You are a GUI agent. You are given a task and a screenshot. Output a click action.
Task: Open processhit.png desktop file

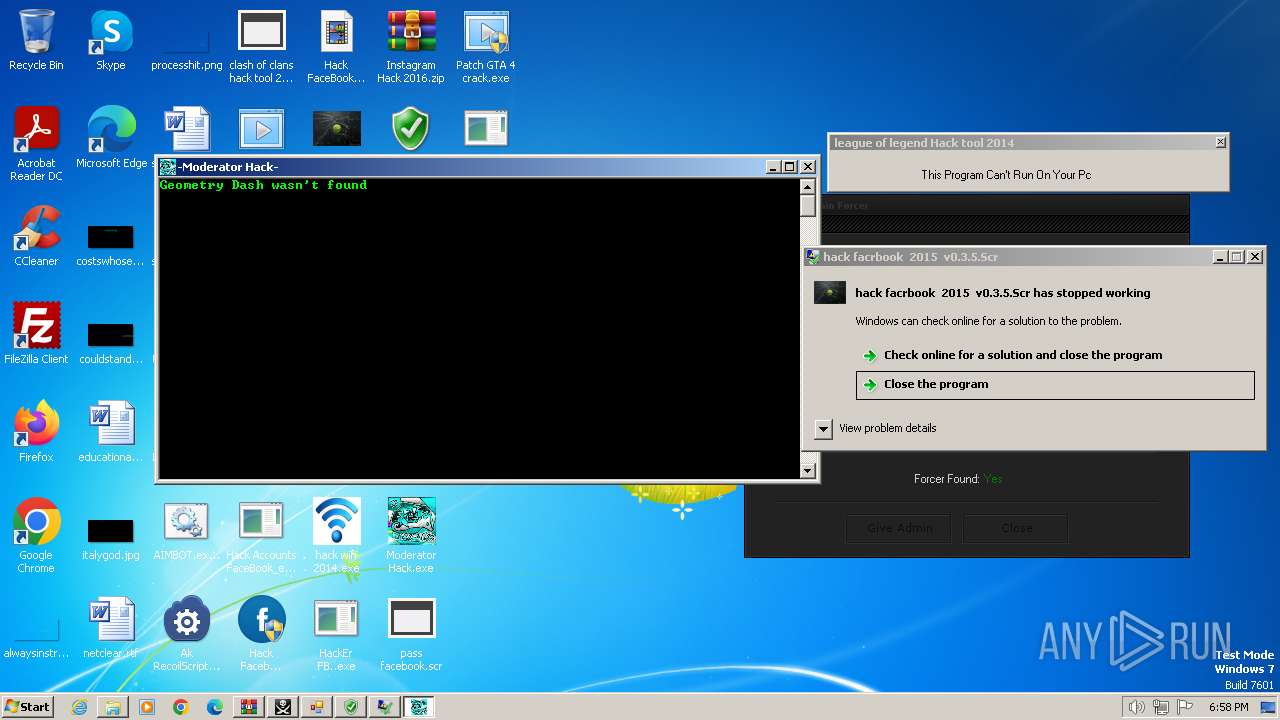186,45
